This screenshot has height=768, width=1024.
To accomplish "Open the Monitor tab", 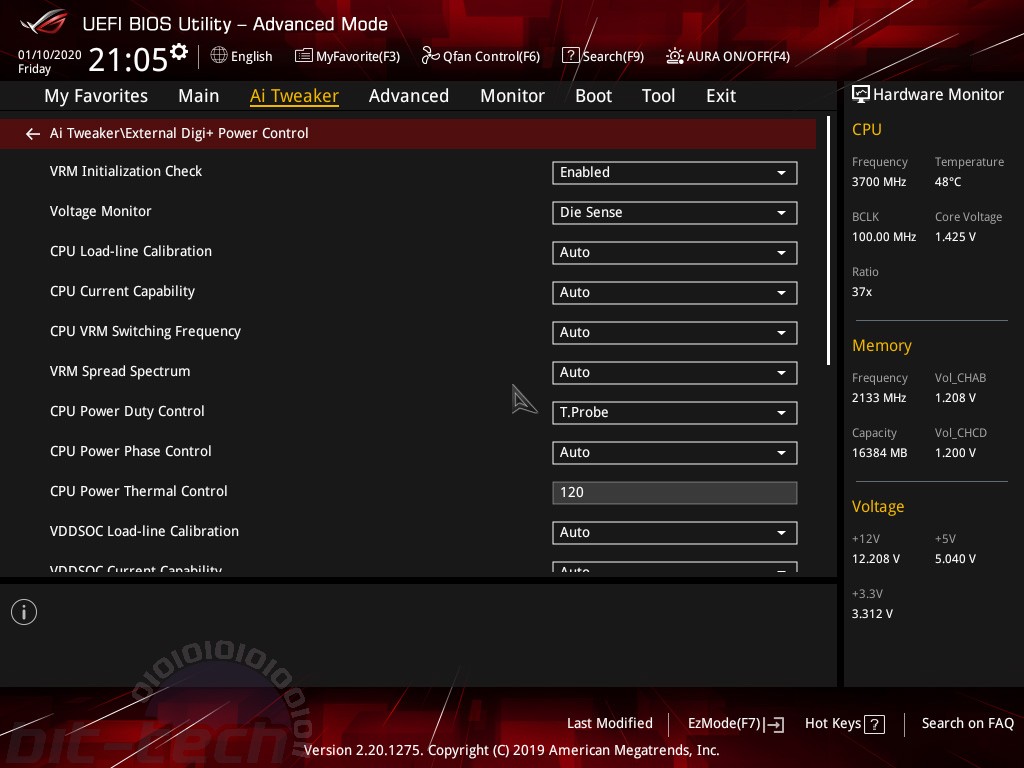I will [512, 96].
